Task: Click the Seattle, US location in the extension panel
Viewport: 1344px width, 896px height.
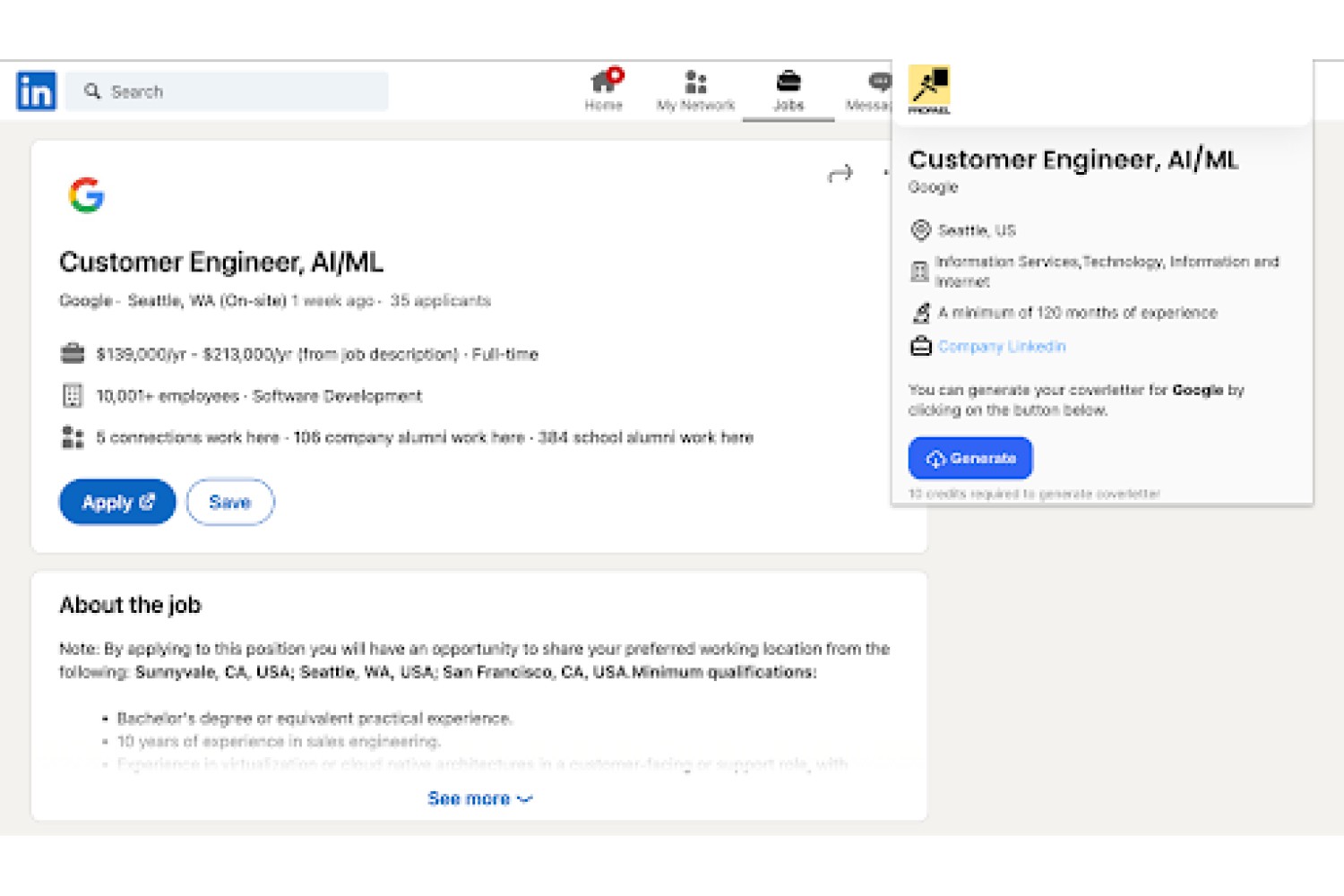Action: click(977, 230)
